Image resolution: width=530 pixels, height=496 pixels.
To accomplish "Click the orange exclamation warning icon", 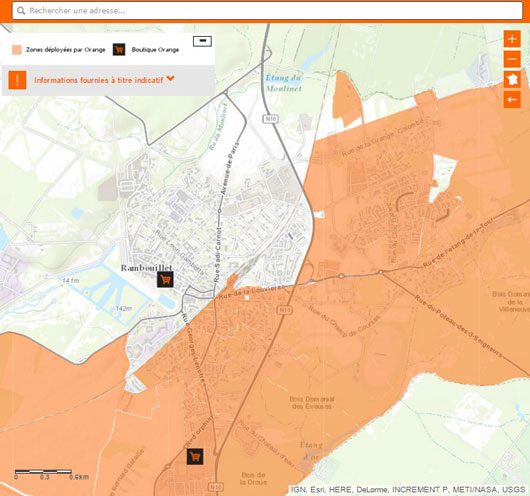I will point(17,80).
